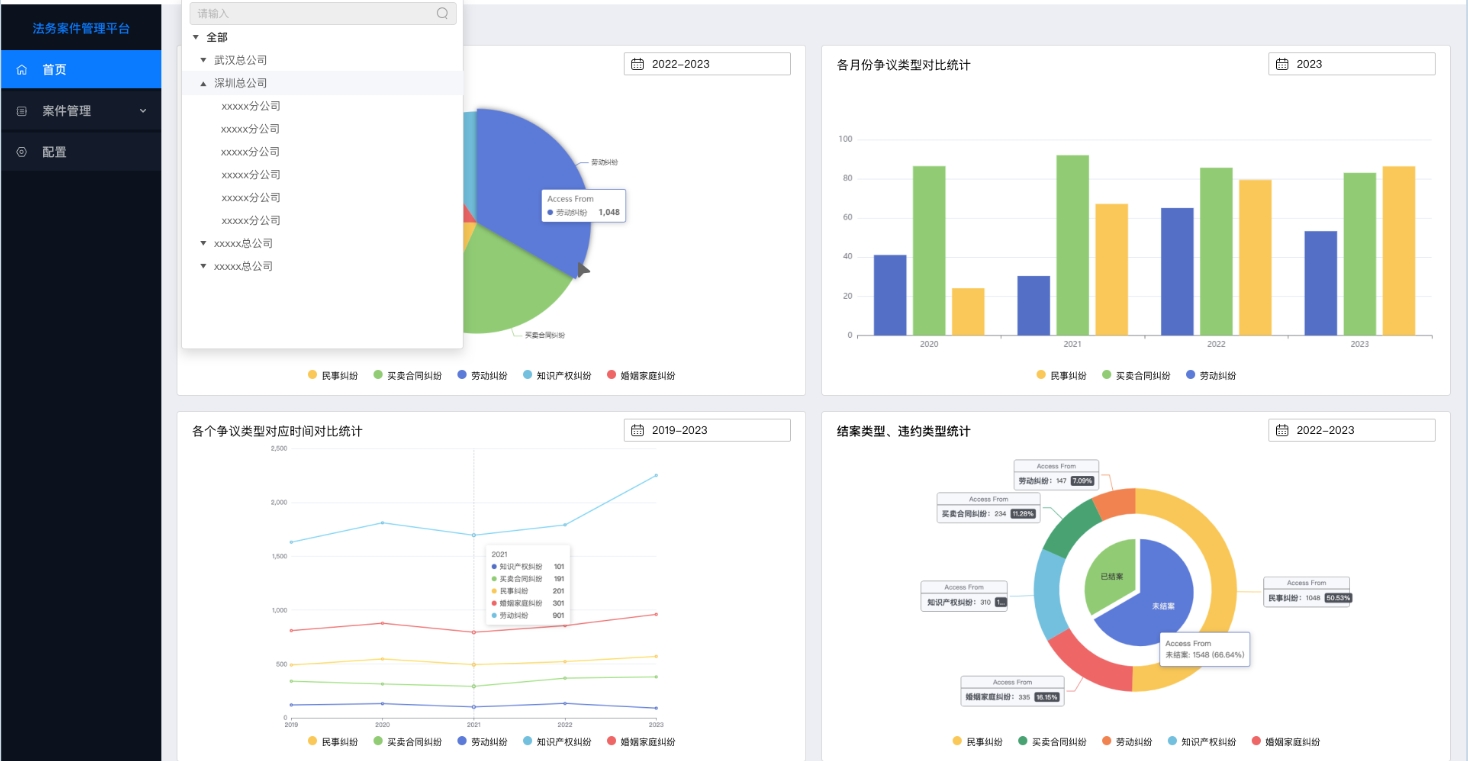This screenshot has width=1468, height=761.
Task: Toggle 劳动纠纷 legend under the pie chart
Action: [482, 376]
